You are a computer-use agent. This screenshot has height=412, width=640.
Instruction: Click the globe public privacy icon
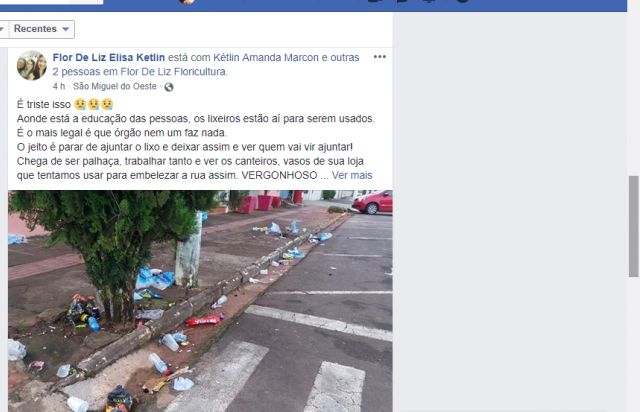pyautogui.click(x=169, y=87)
